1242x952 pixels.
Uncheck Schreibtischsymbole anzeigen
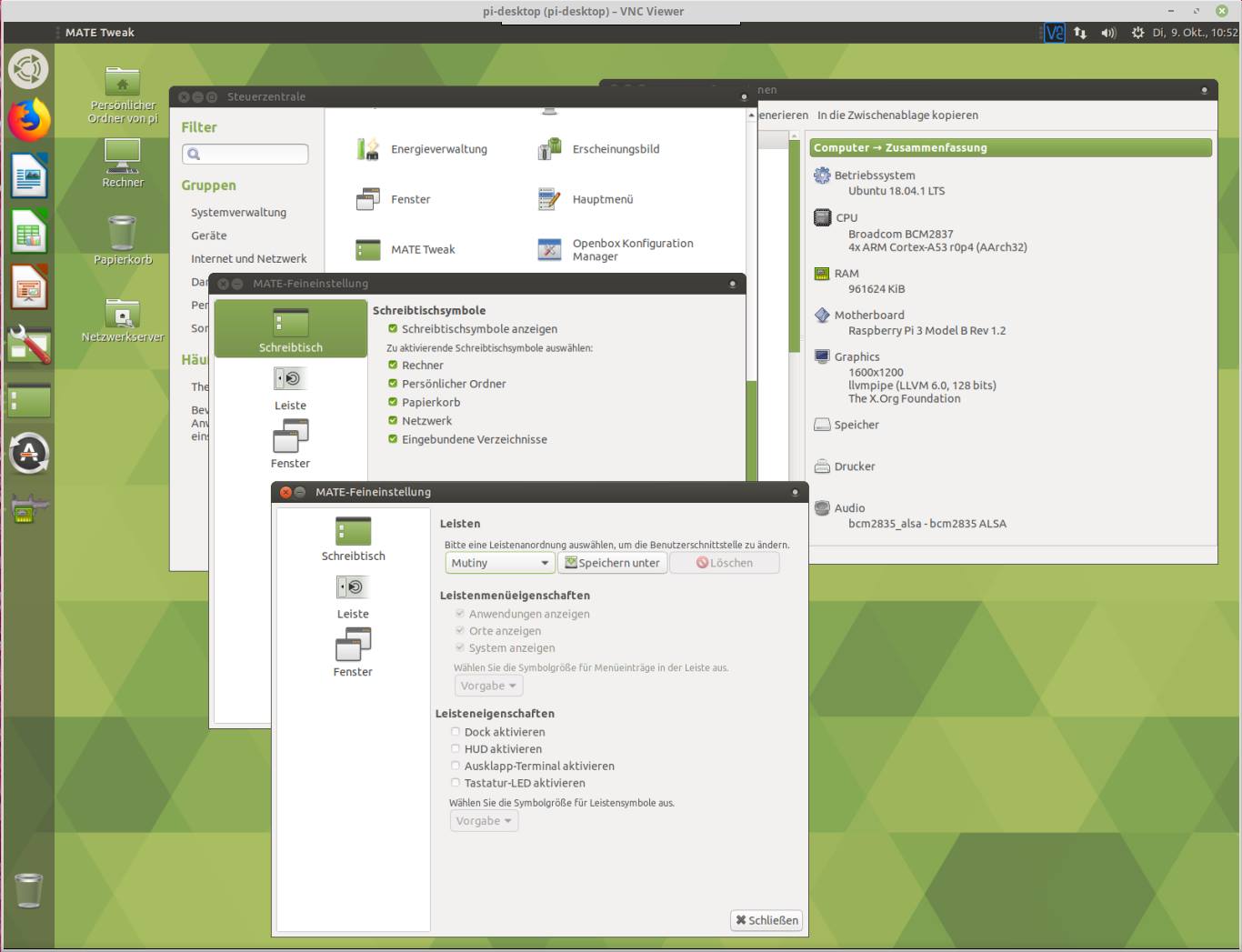tap(393, 329)
